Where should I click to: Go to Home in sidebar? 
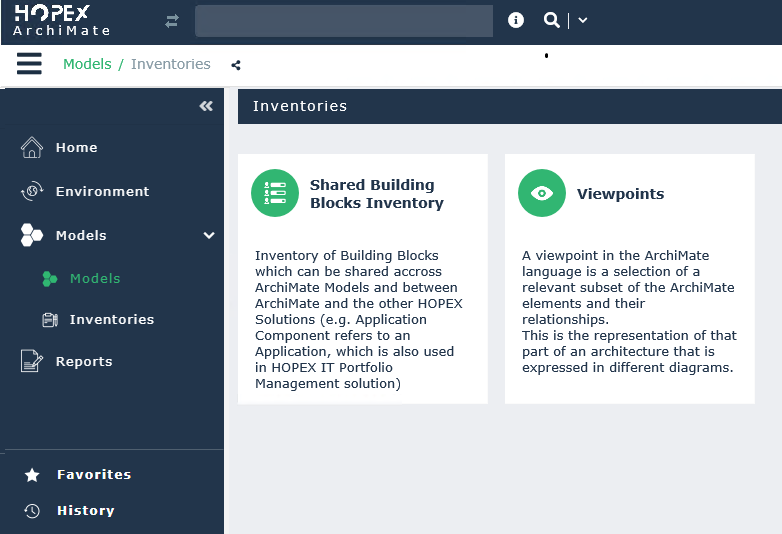[x=76, y=147]
